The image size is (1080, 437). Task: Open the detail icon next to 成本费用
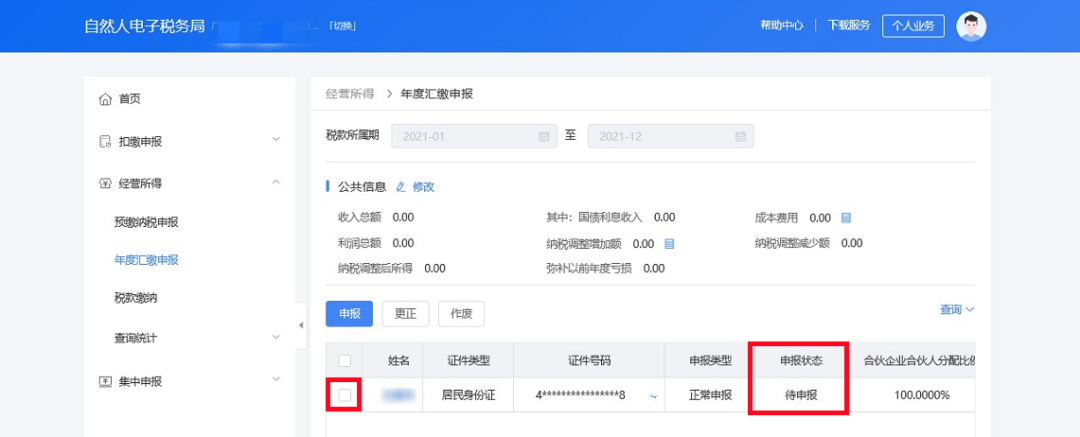coord(846,218)
